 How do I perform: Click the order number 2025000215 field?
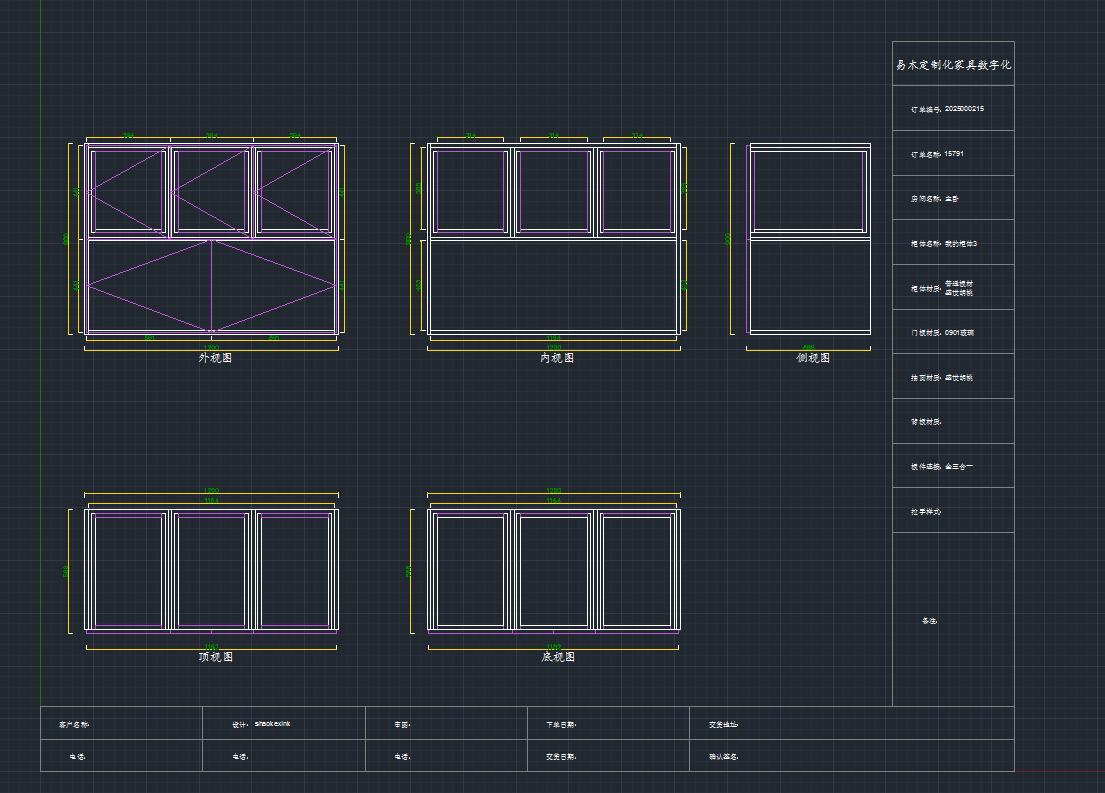963,109
